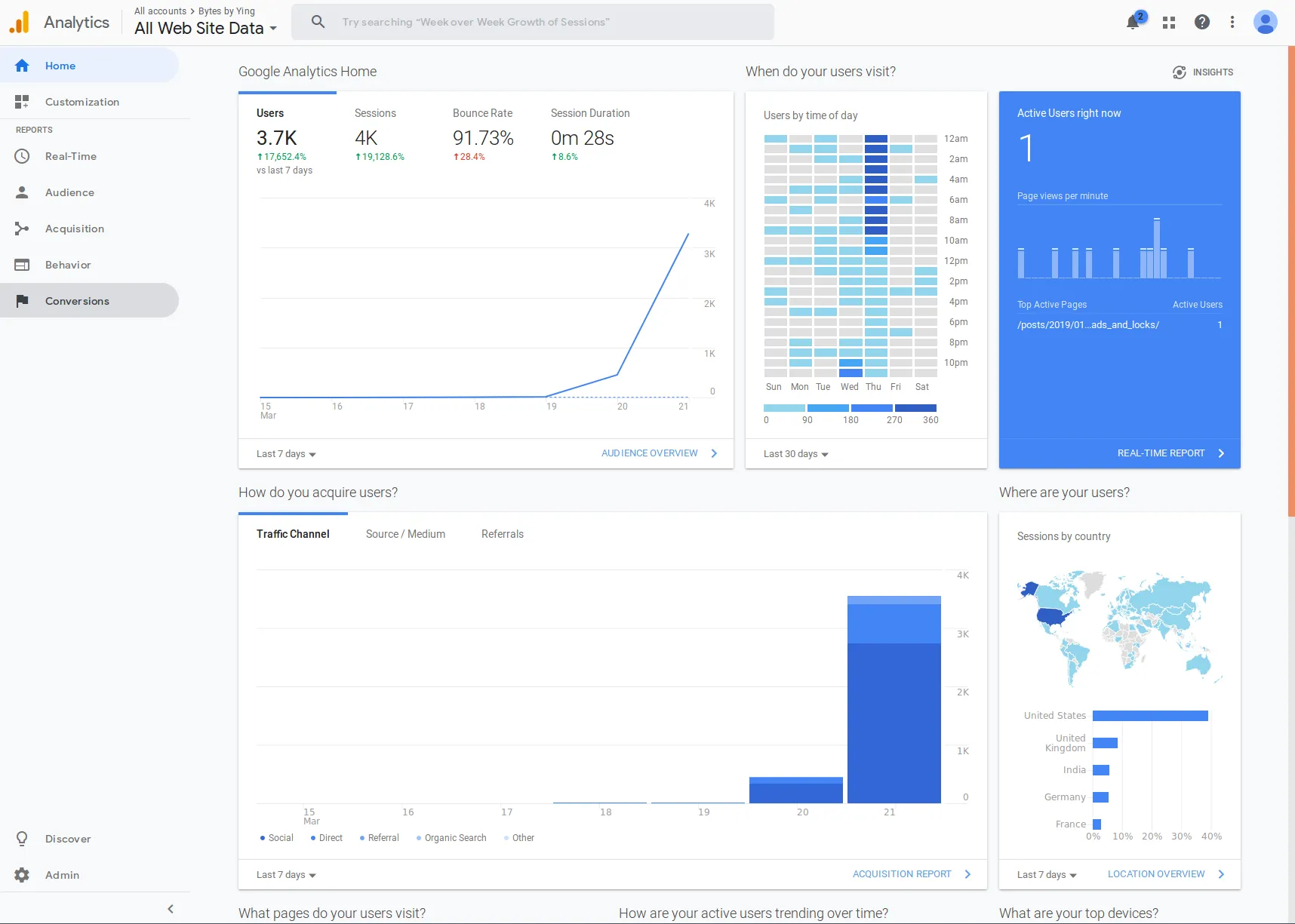Image resolution: width=1295 pixels, height=924 pixels.
Task: Click the Insights icon
Action: tap(1180, 72)
